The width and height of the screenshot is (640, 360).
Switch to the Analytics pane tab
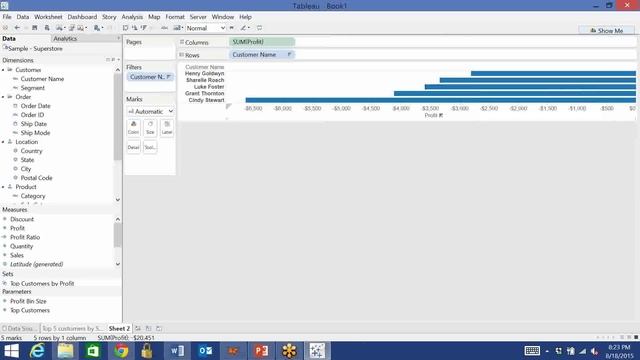coord(65,38)
